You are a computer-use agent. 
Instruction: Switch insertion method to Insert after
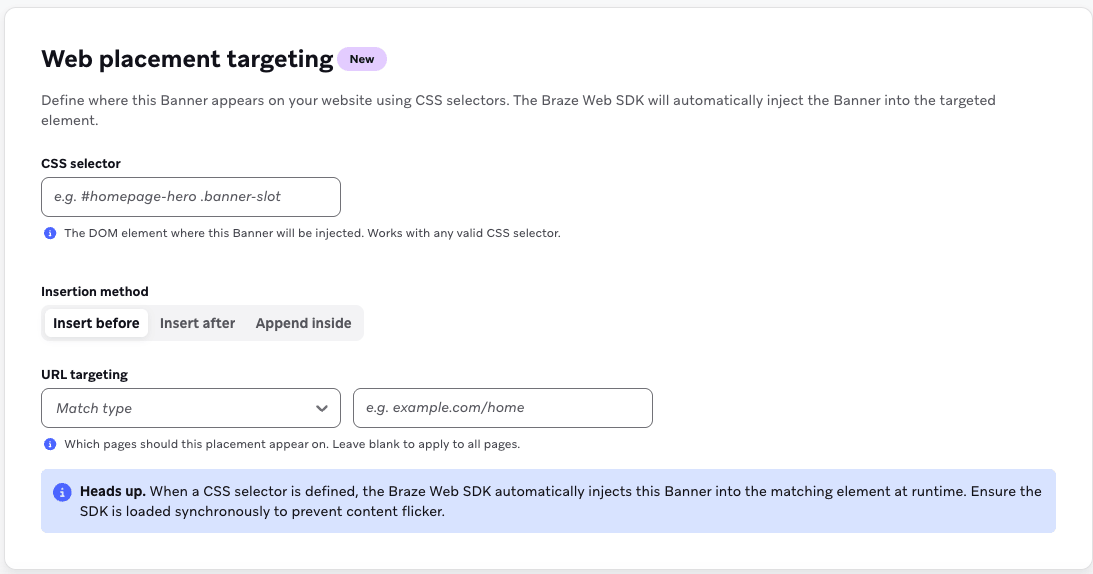pyautogui.click(x=197, y=323)
